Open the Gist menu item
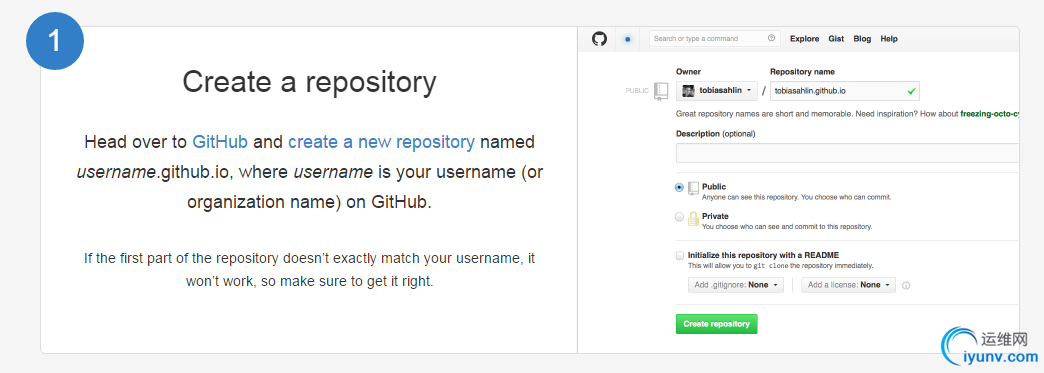 point(836,39)
